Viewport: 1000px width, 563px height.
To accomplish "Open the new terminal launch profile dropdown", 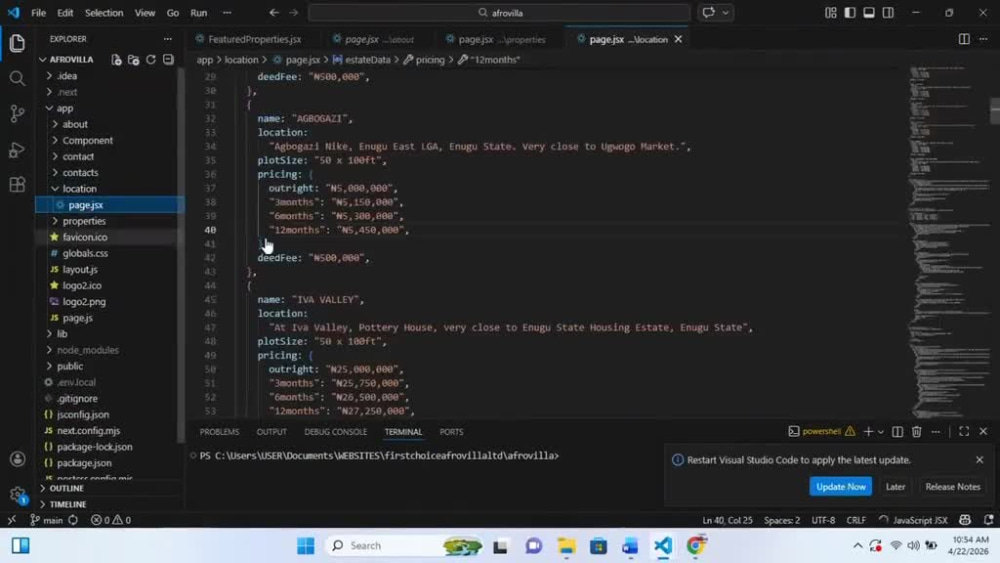I will pos(881,432).
